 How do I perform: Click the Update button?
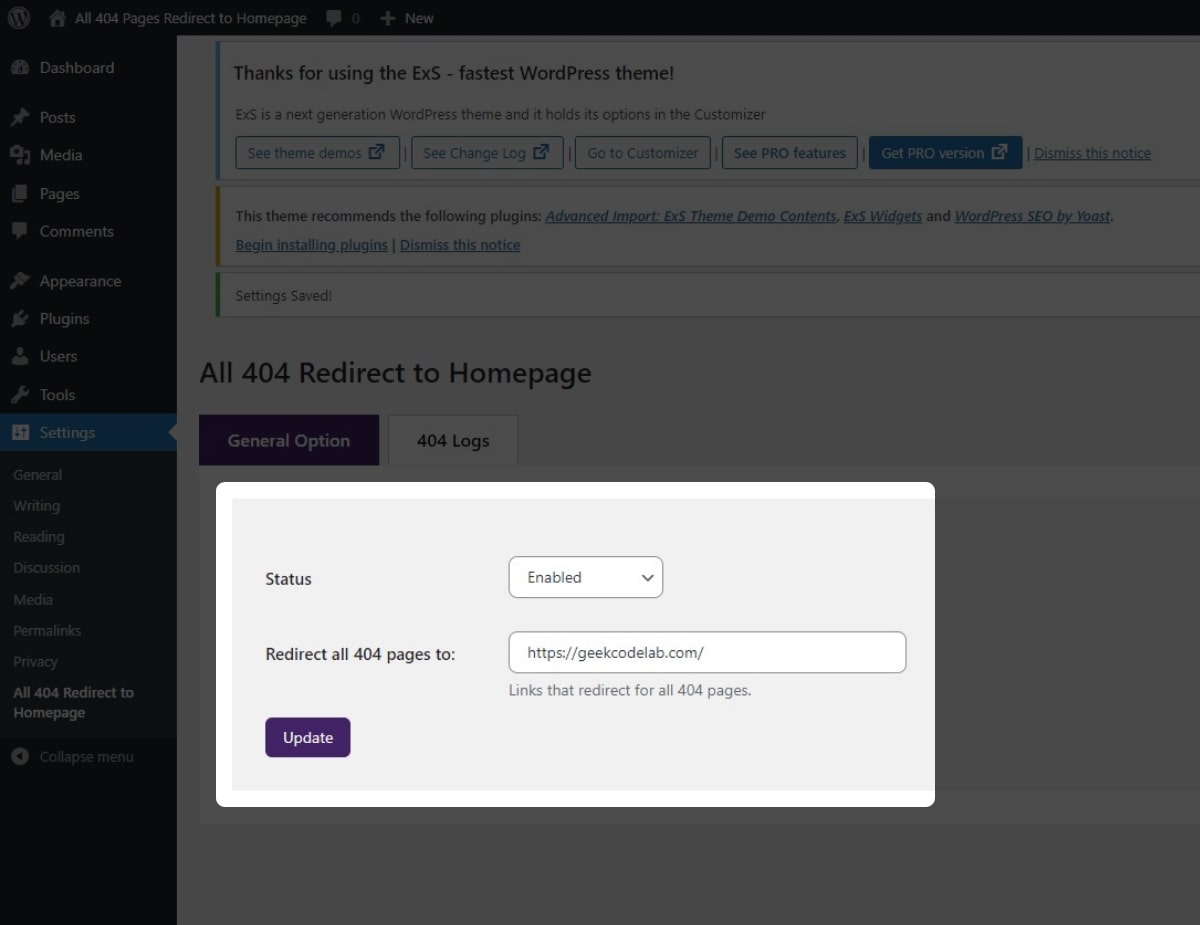click(x=308, y=737)
